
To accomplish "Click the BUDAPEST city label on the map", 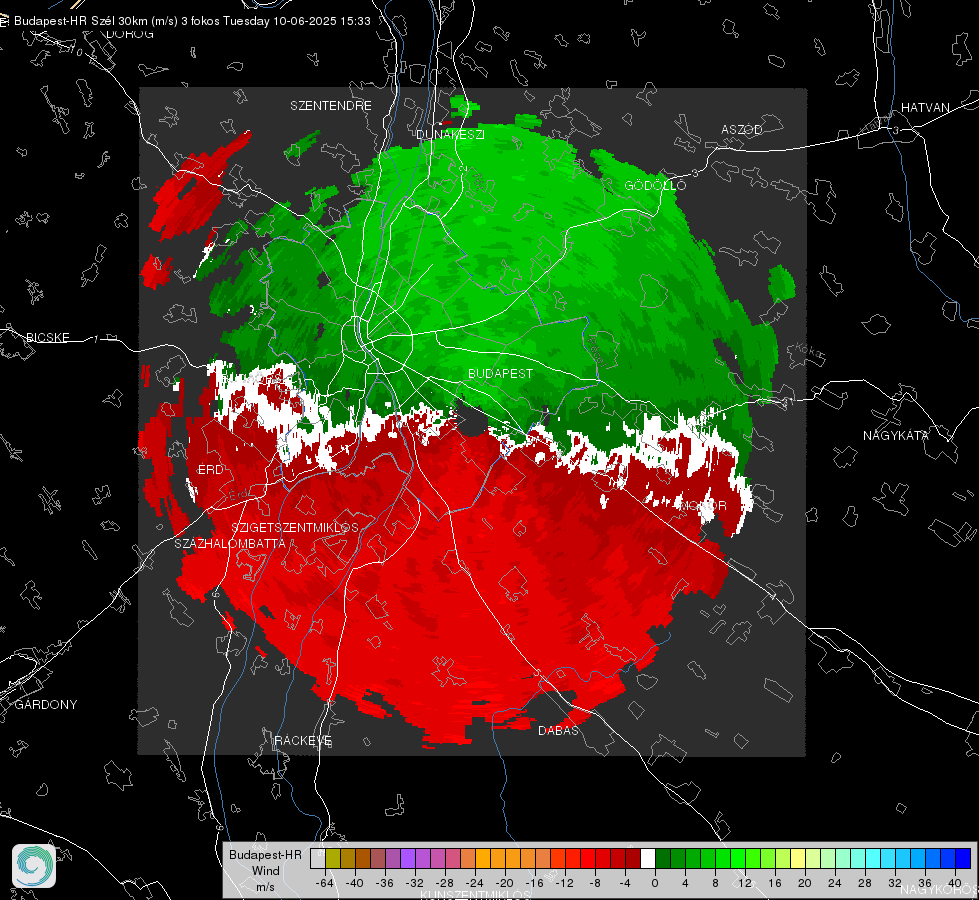I will [x=501, y=373].
